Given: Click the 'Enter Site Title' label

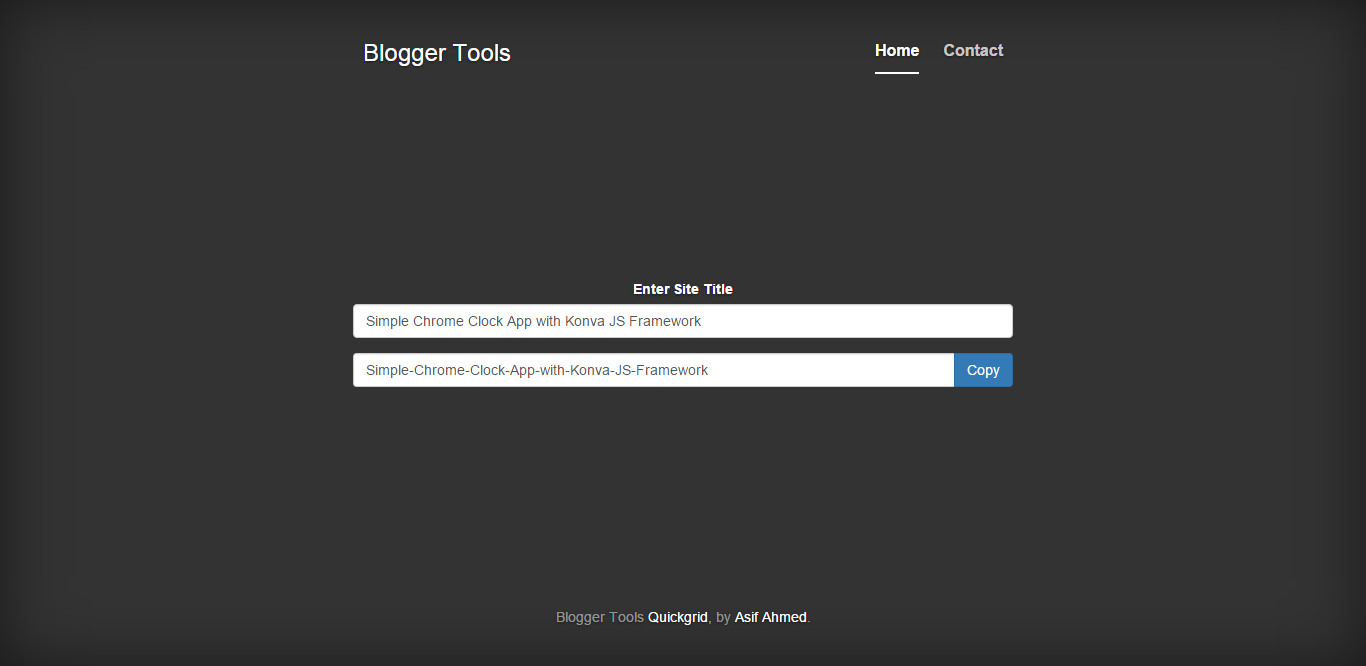Looking at the screenshot, I should pos(683,289).
